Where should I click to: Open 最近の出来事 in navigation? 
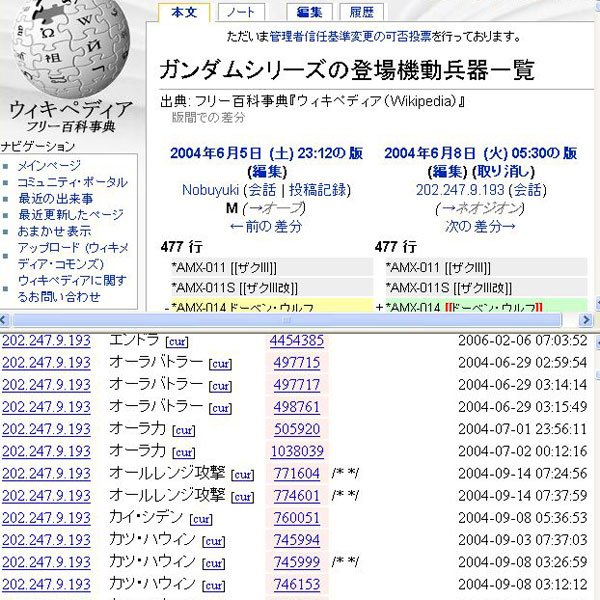[x=55, y=199]
